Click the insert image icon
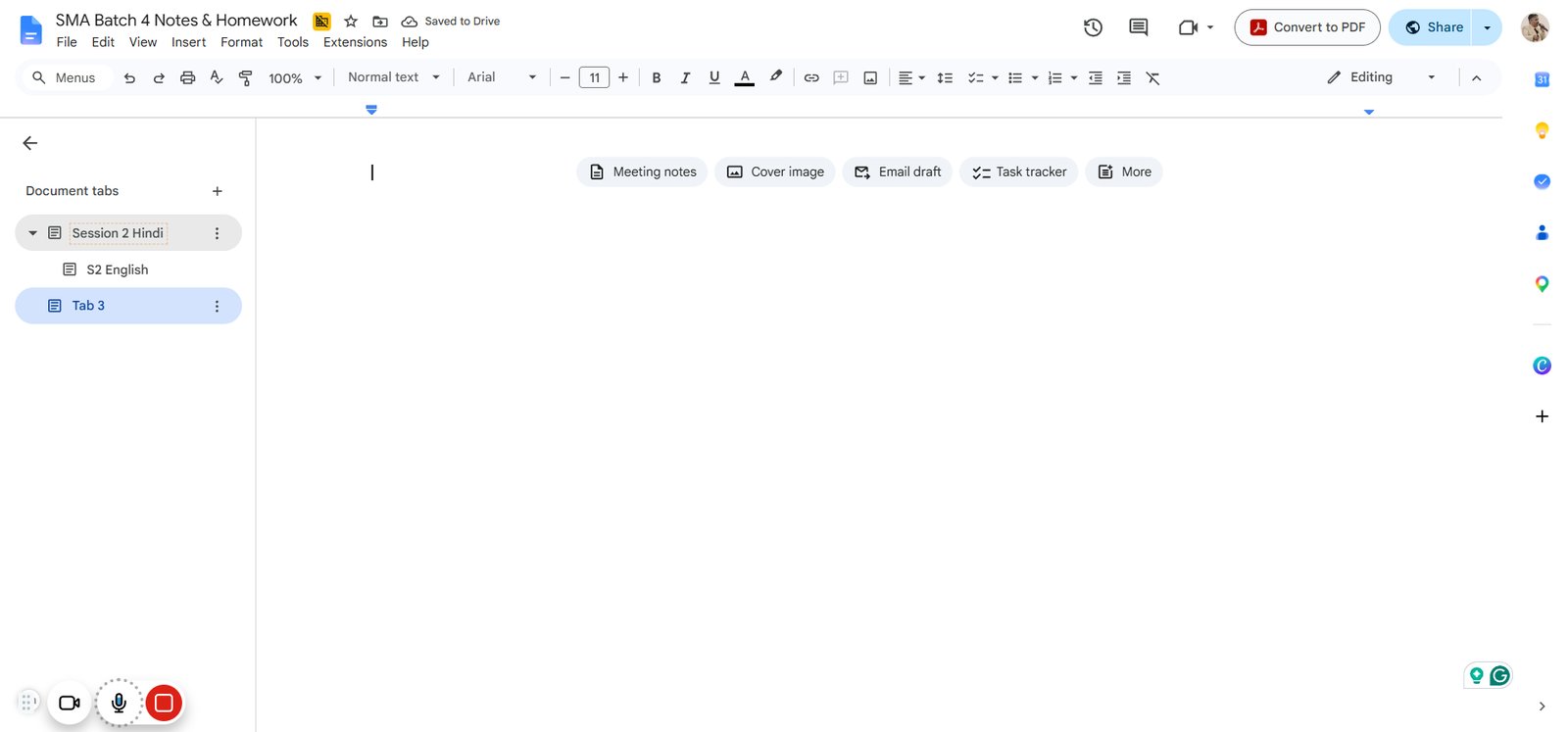Screen dimensions: 1568x732 point(870,77)
